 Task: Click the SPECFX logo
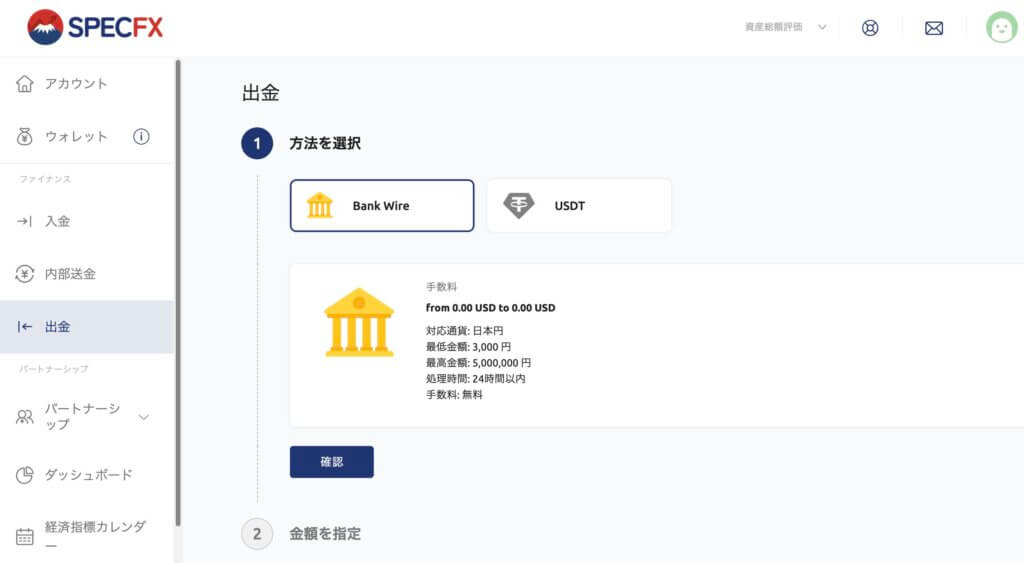point(95,27)
